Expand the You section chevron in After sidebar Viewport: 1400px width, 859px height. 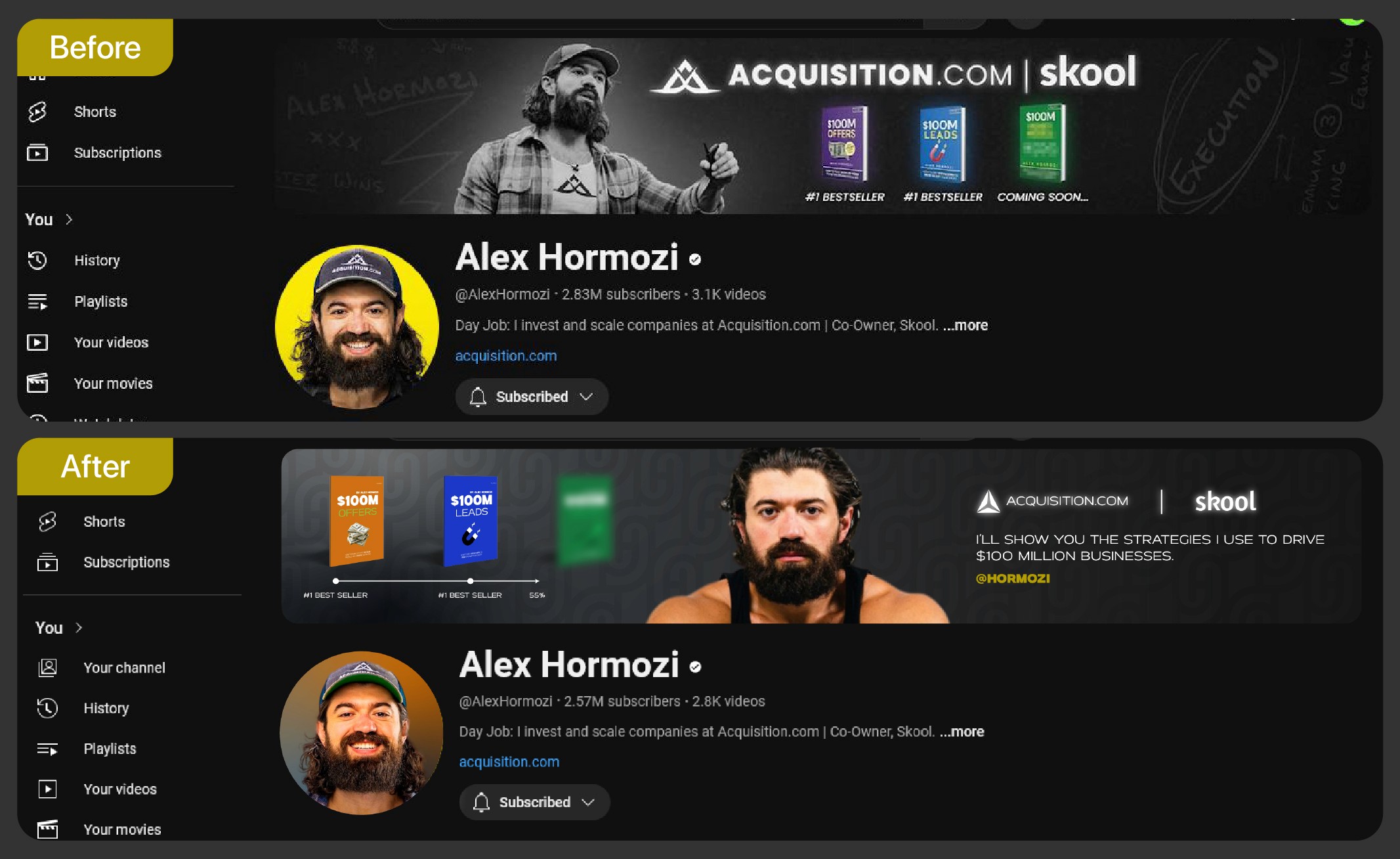[x=79, y=627]
